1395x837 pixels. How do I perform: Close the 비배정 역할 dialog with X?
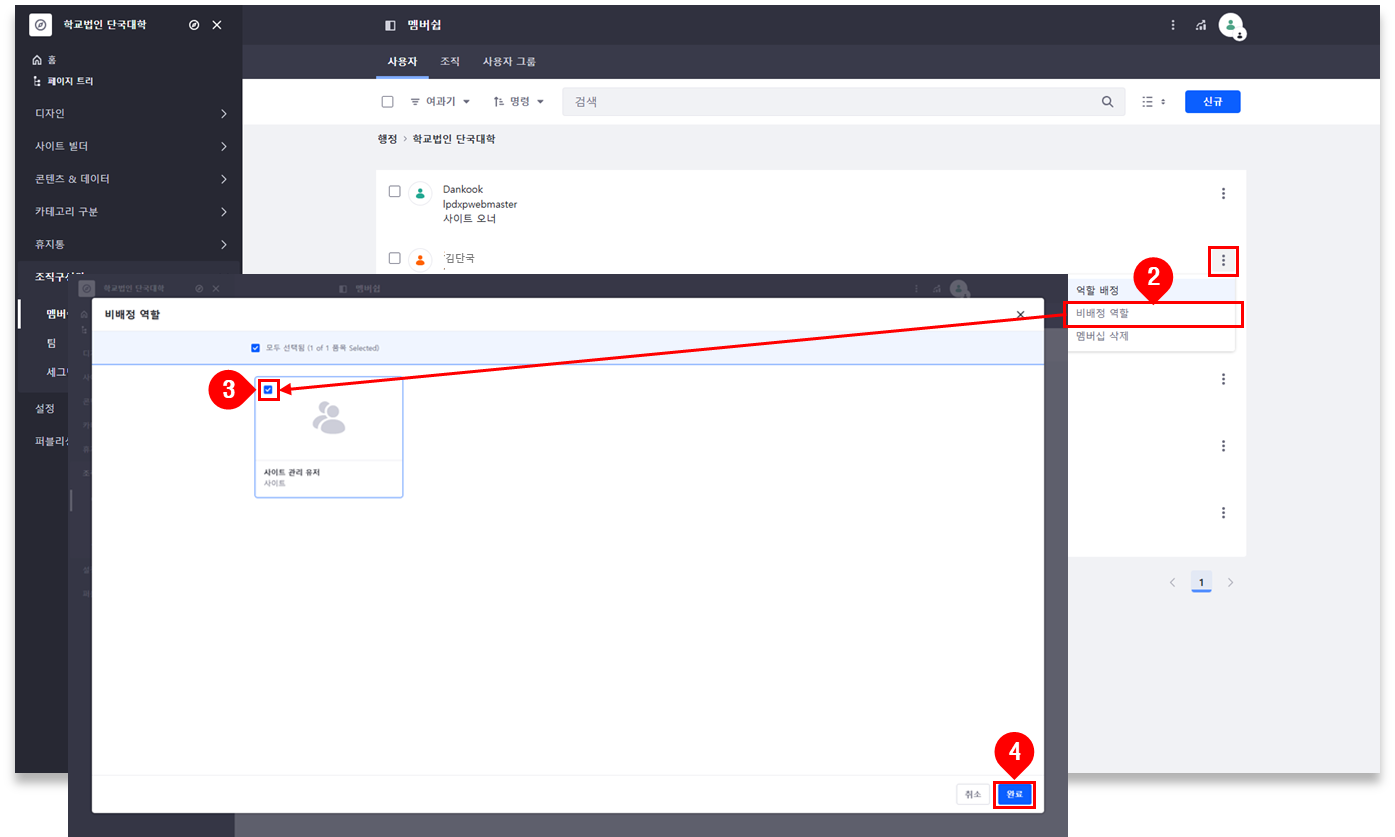[1020, 314]
